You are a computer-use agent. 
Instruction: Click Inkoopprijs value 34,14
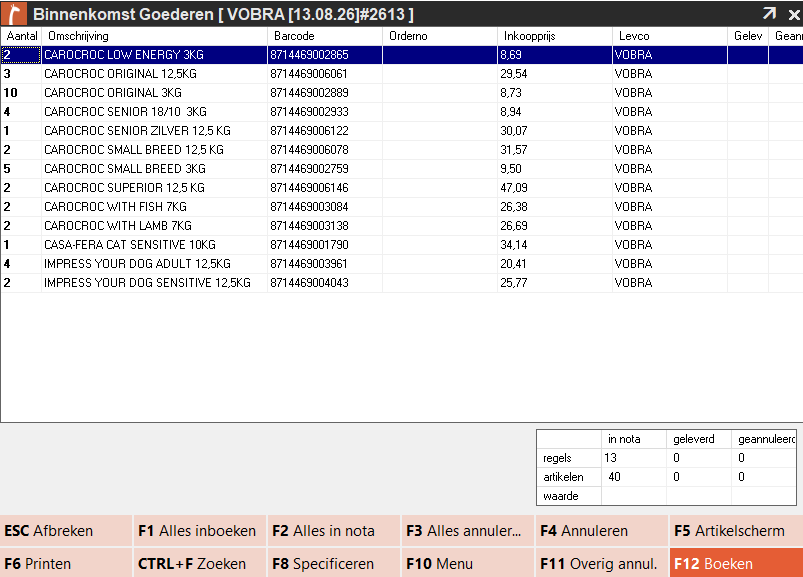(x=514, y=245)
